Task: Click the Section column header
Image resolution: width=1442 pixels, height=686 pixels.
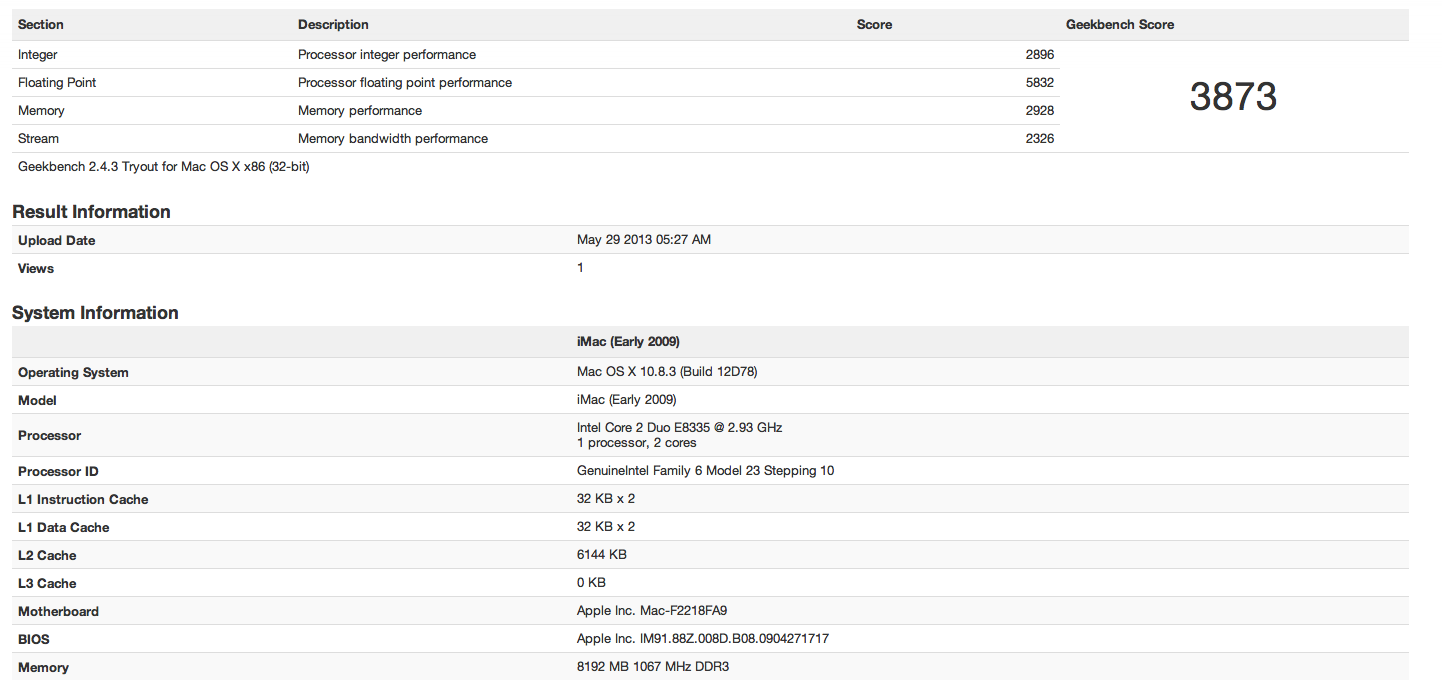Action: coord(41,25)
